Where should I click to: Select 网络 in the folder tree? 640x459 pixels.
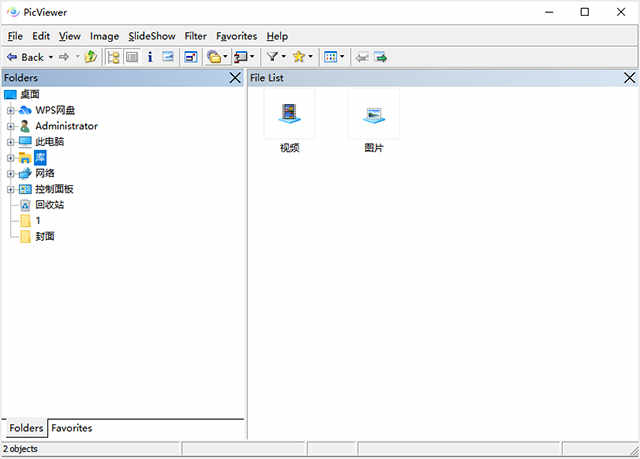pos(45,173)
